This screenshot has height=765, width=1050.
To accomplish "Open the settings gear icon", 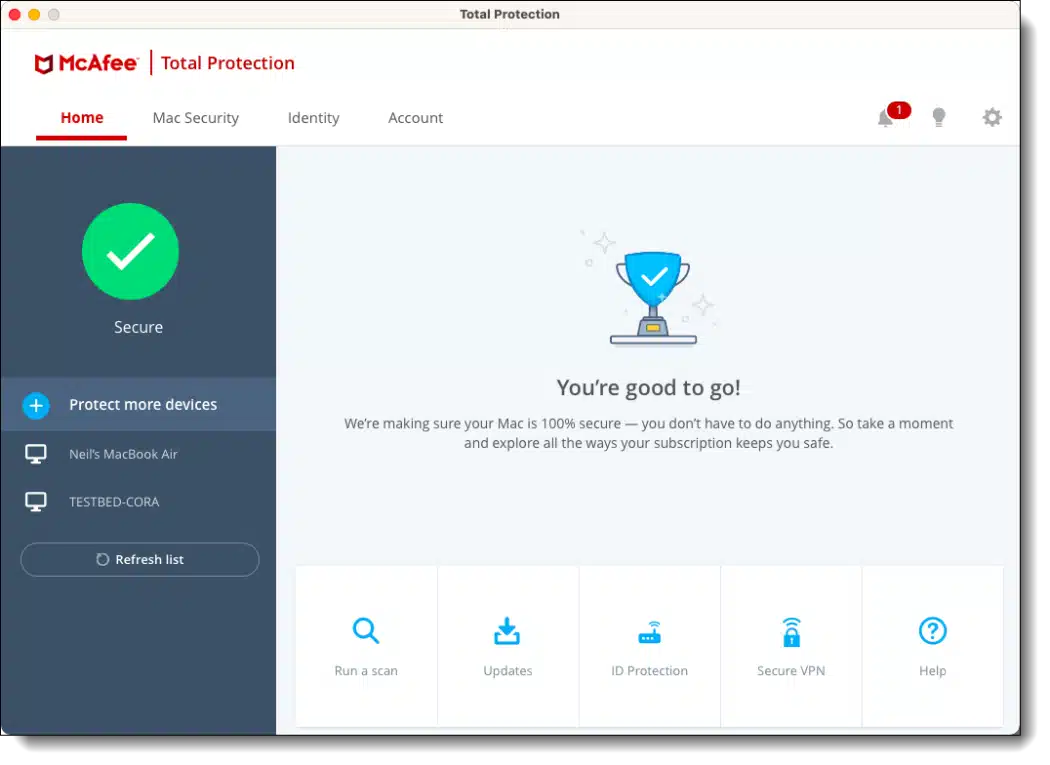I will click(992, 117).
